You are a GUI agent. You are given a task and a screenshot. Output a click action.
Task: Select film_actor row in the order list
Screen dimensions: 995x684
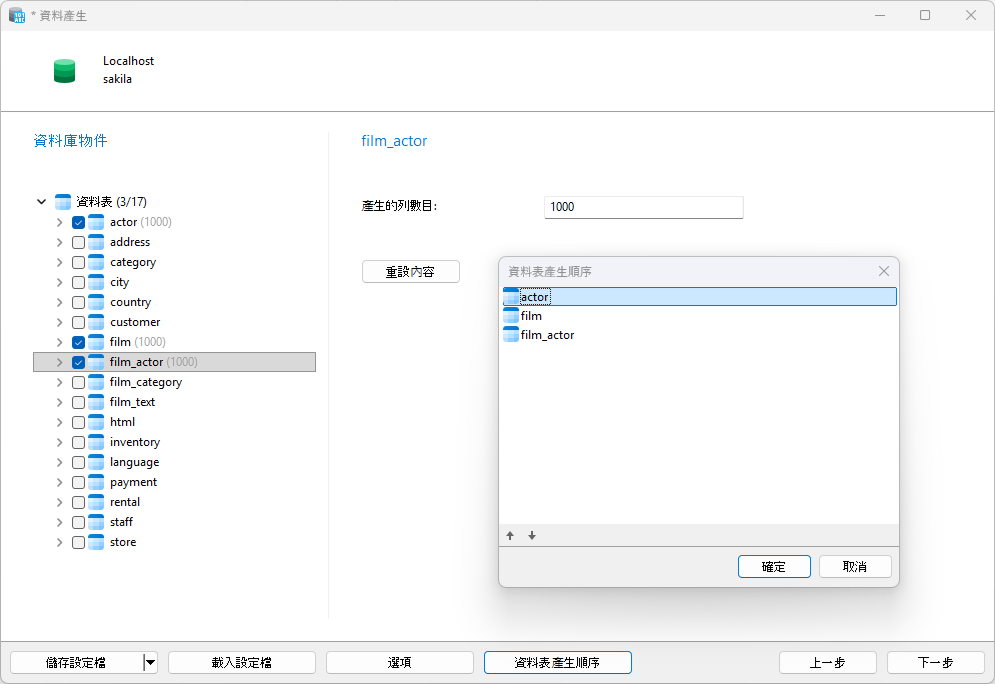699,334
